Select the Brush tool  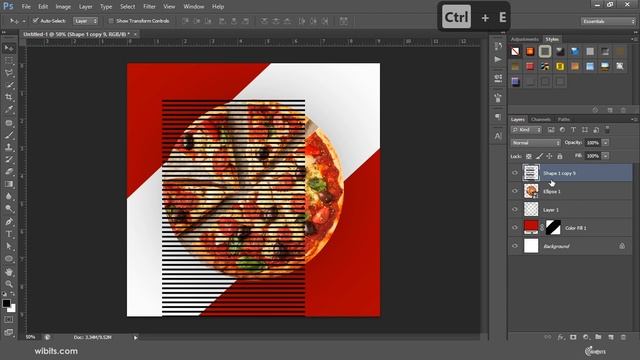[9, 135]
